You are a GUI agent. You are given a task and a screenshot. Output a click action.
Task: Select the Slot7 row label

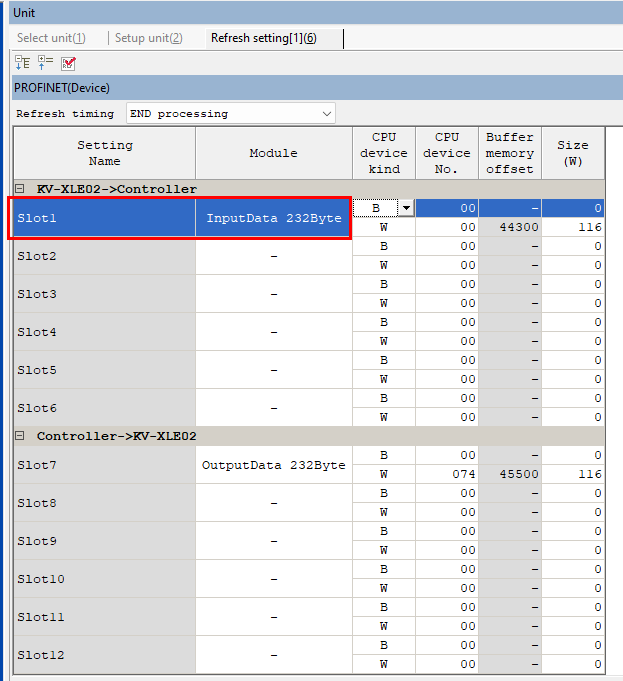[104, 465]
